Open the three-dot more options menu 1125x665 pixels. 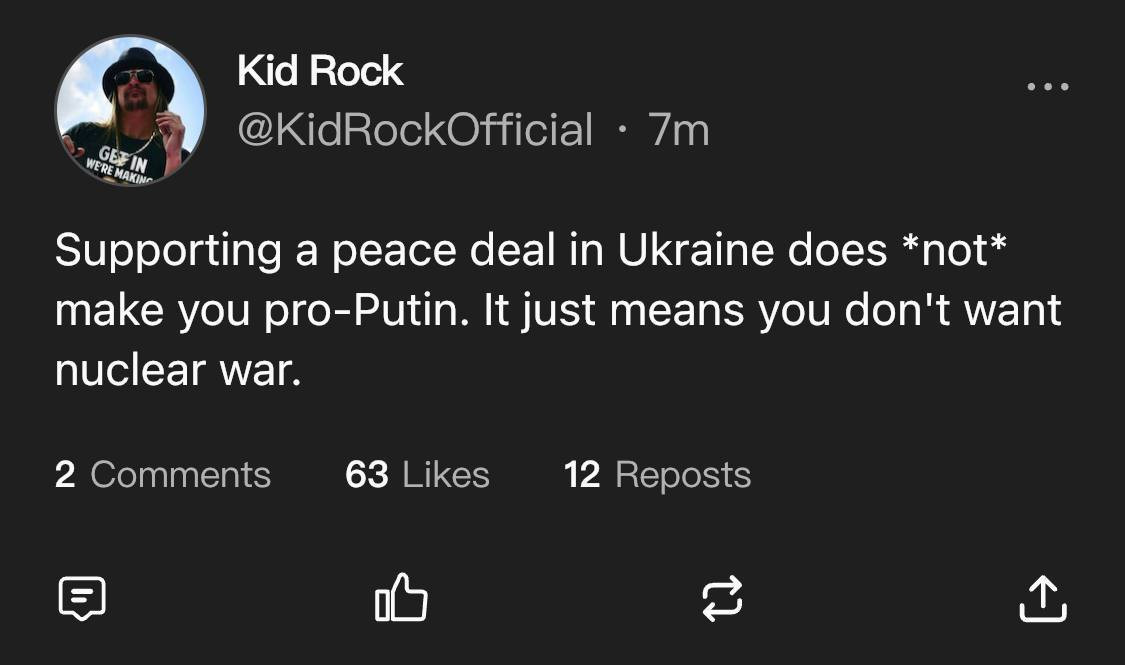coord(1047,88)
